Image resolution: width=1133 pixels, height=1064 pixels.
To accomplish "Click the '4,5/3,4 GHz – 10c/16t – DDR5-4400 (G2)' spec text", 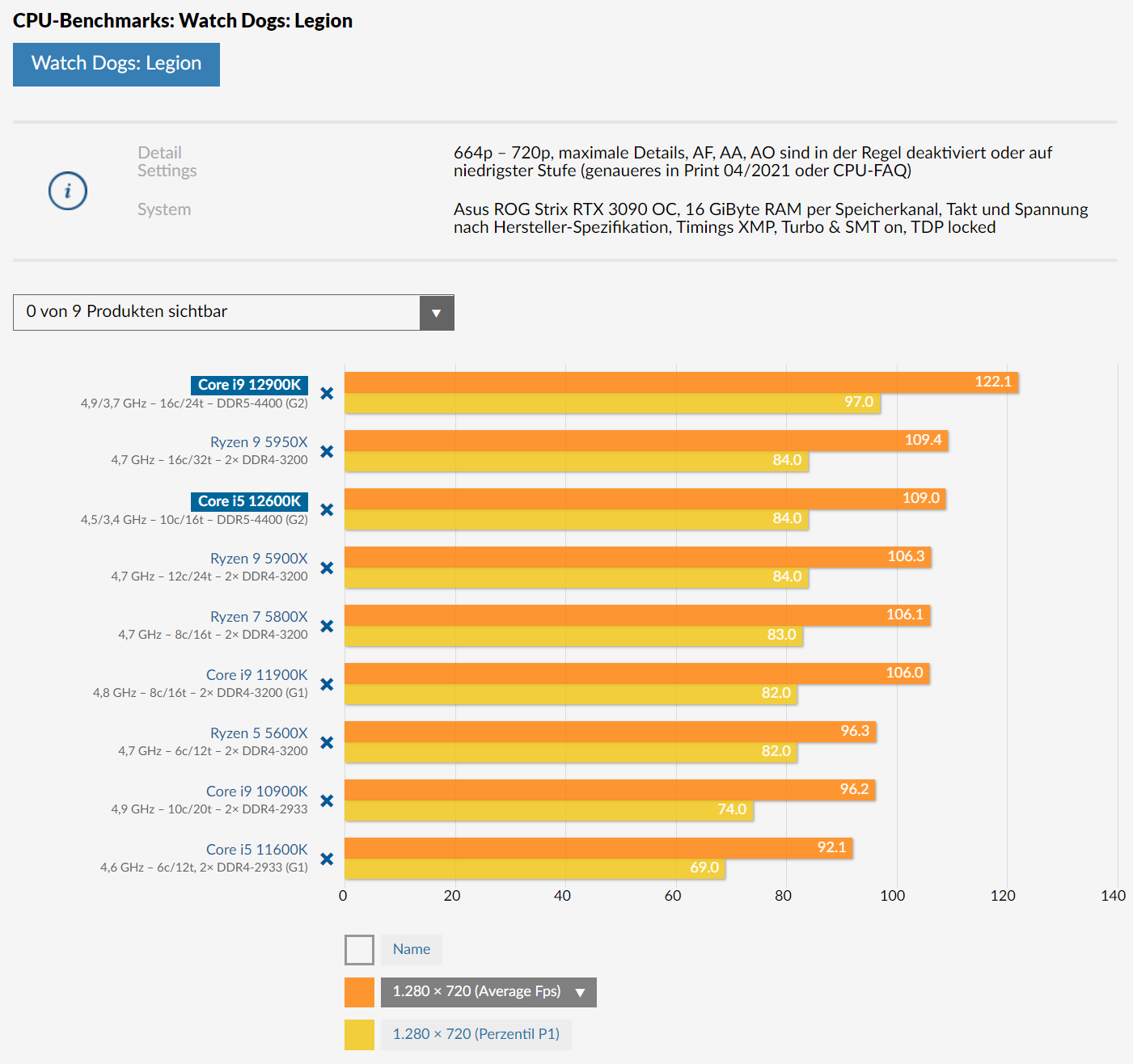I will point(194,520).
